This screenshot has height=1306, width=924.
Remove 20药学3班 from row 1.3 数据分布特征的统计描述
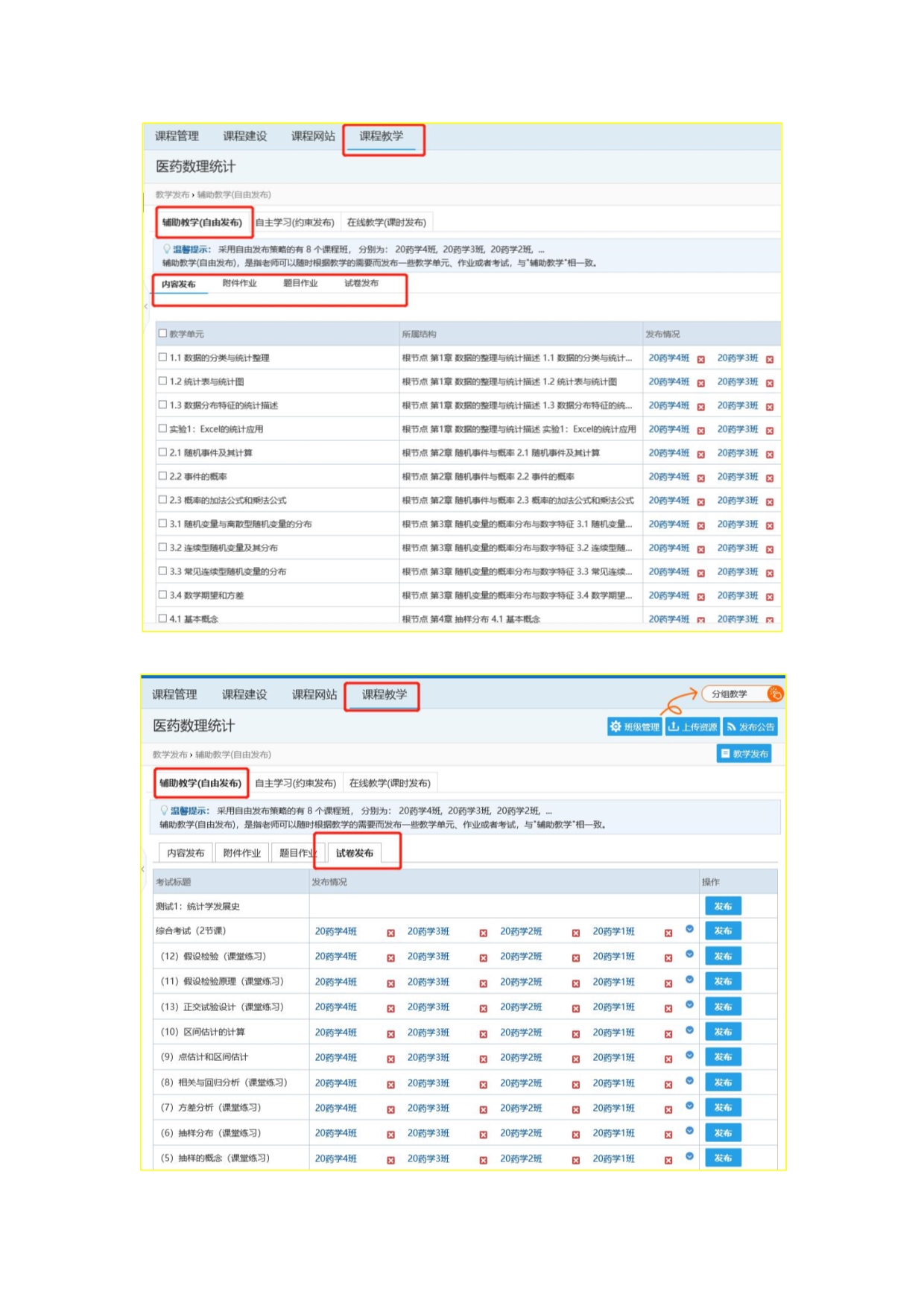769,408
